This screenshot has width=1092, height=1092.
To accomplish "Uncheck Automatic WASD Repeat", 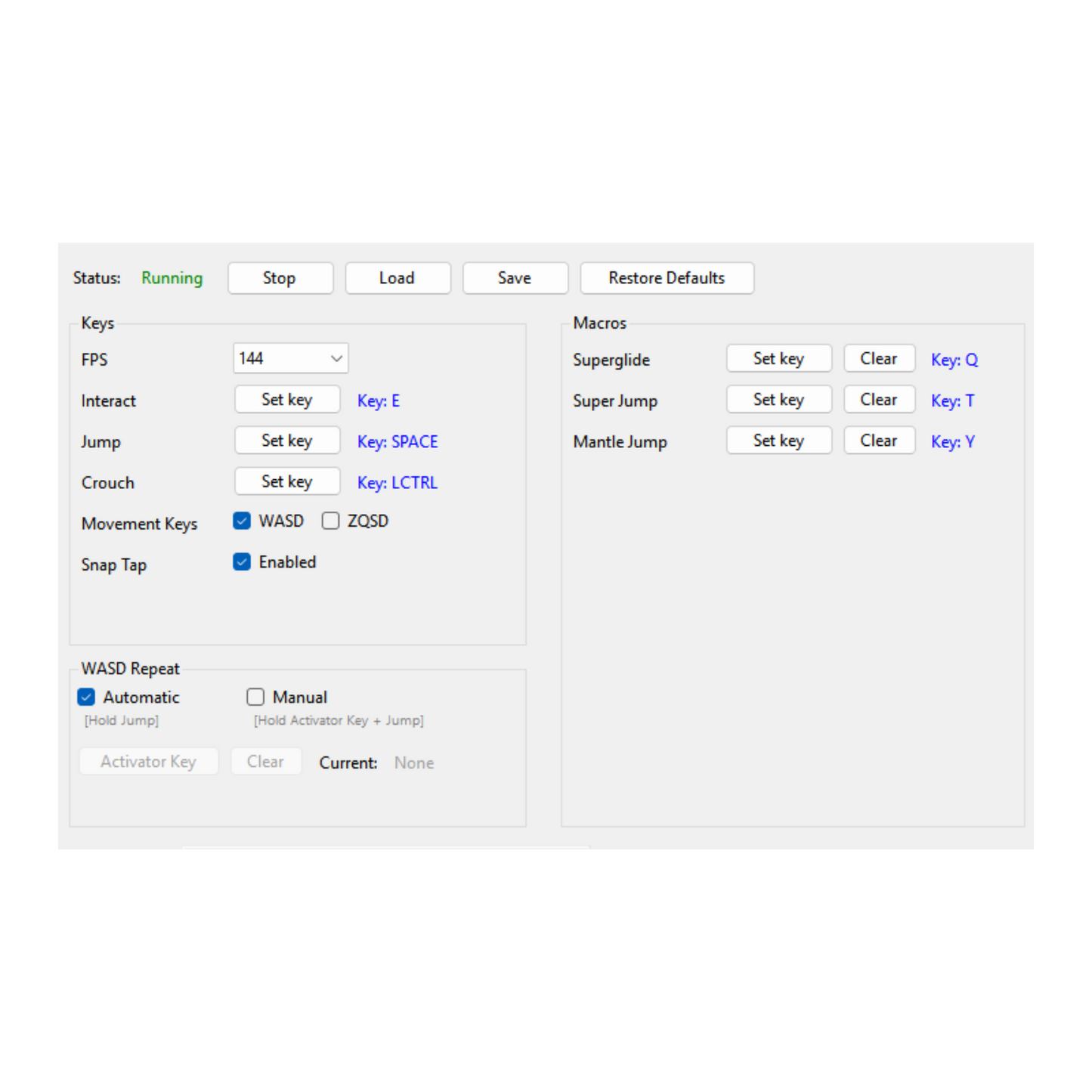I will tap(85, 697).
